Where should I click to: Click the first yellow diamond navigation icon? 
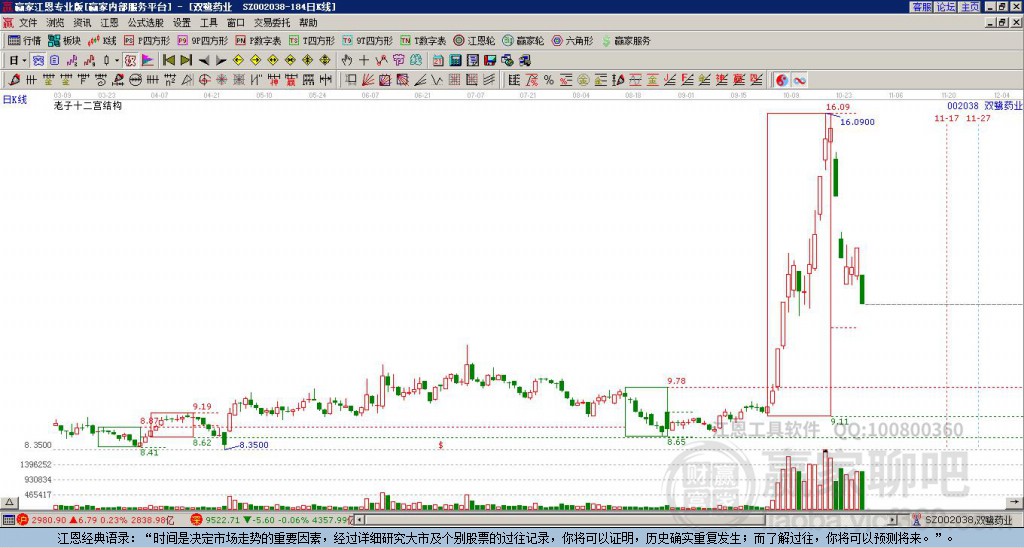click(238, 61)
